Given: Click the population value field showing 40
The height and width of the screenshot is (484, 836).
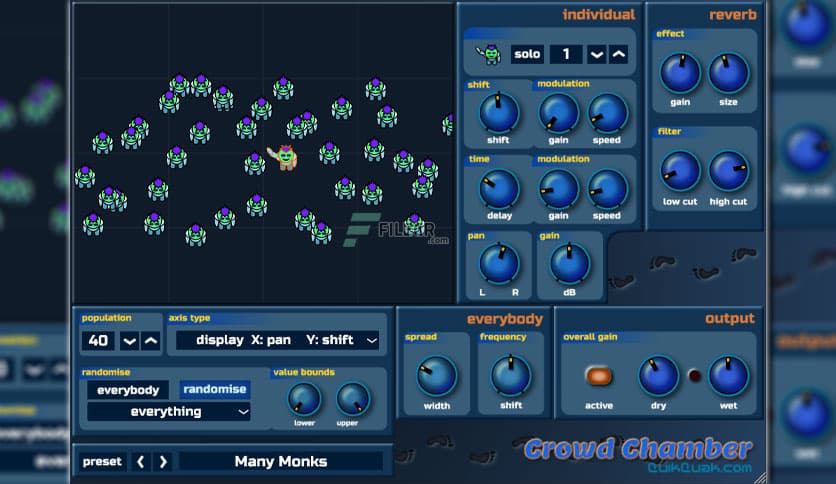Looking at the screenshot, I should 98,341.
